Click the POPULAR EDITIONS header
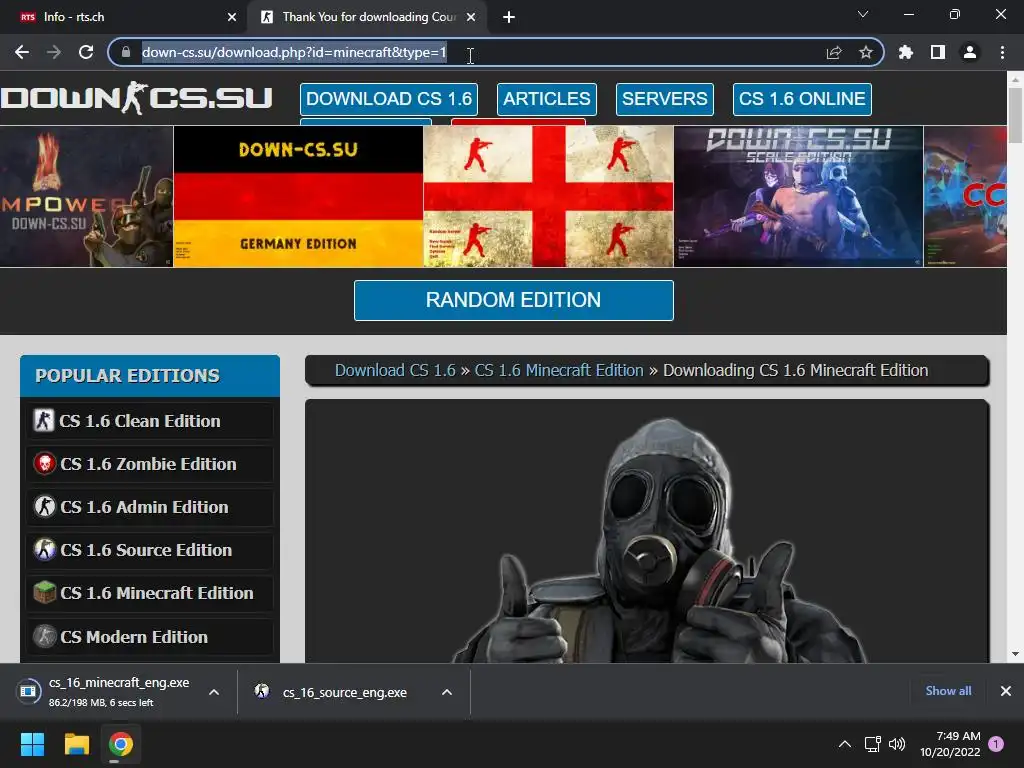1024x768 pixels. click(150, 376)
